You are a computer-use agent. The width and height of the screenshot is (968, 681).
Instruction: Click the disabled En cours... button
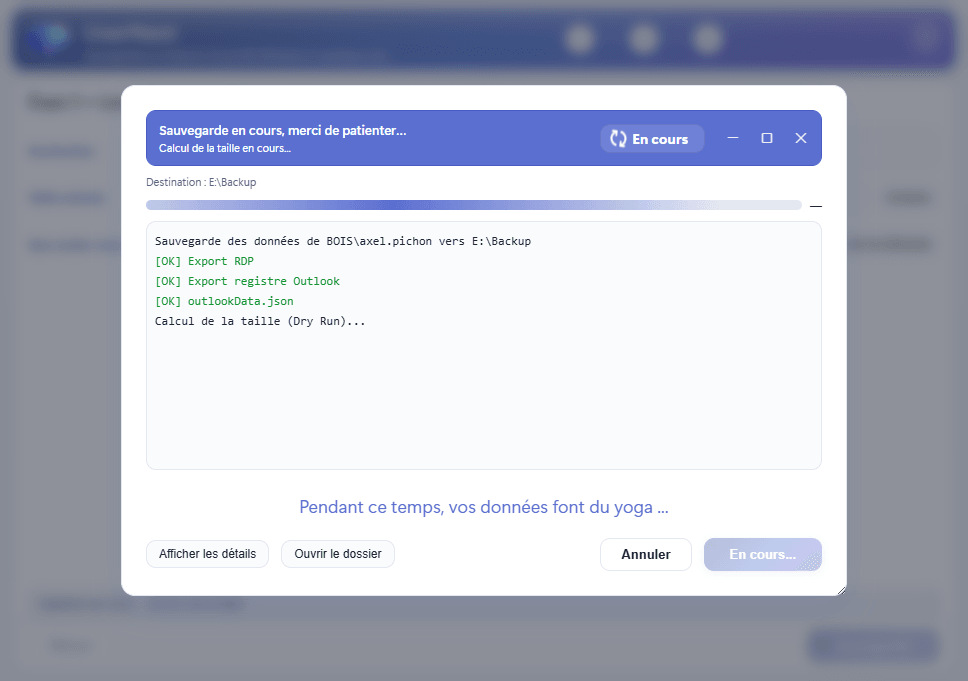[x=762, y=554]
